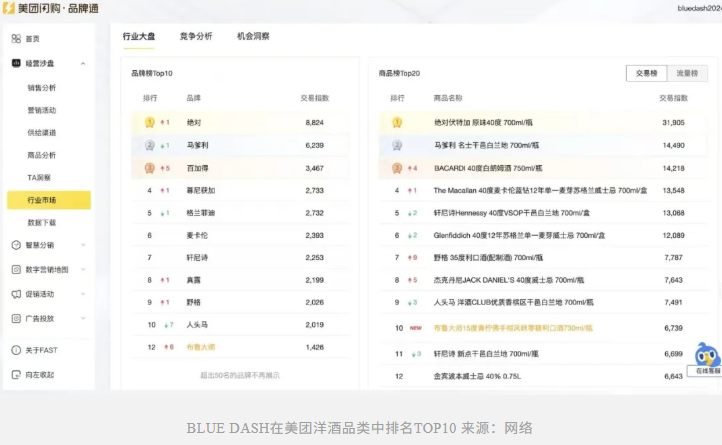Click the NEW badge on rank 10 product
This screenshot has width=722, height=445.
pos(416,328)
